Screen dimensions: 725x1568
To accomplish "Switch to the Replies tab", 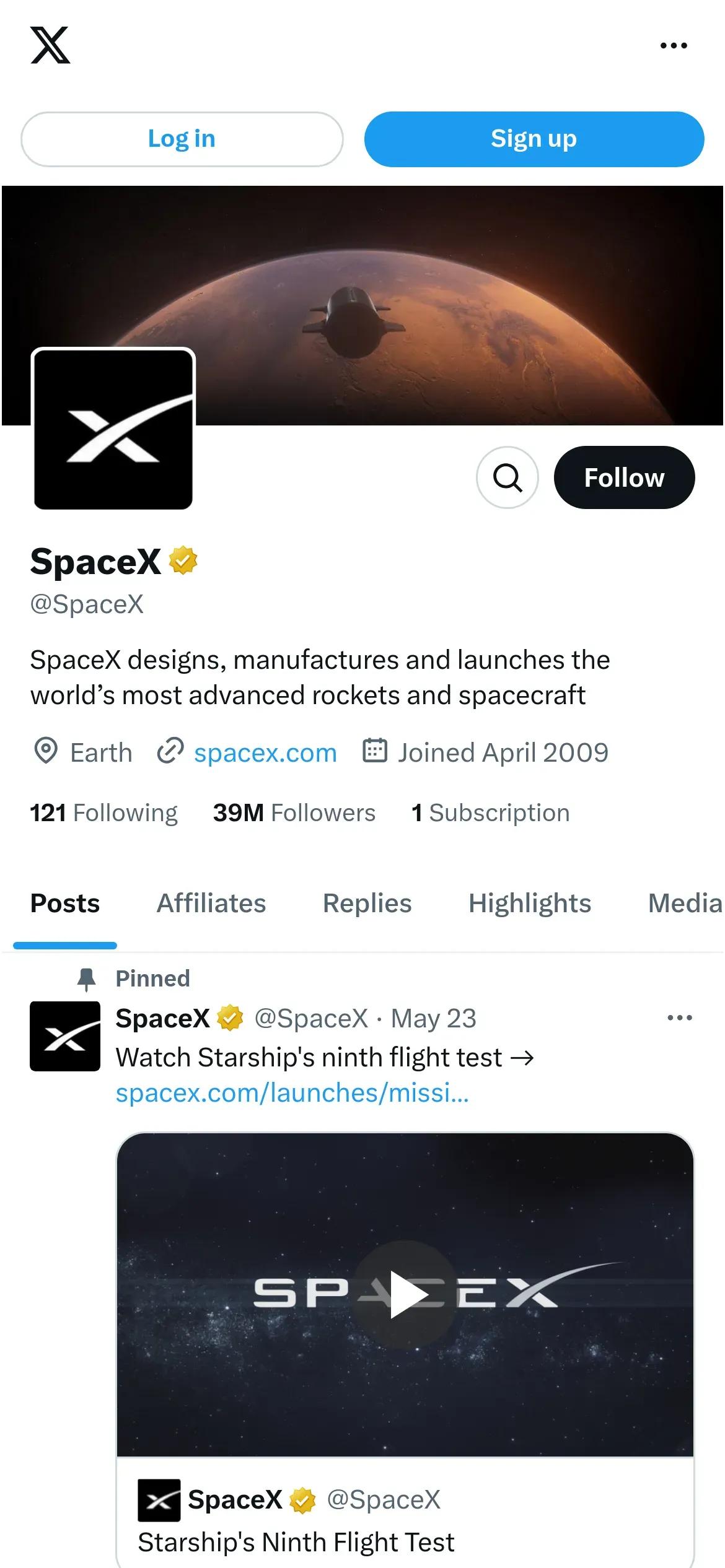I will (x=367, y=904).
